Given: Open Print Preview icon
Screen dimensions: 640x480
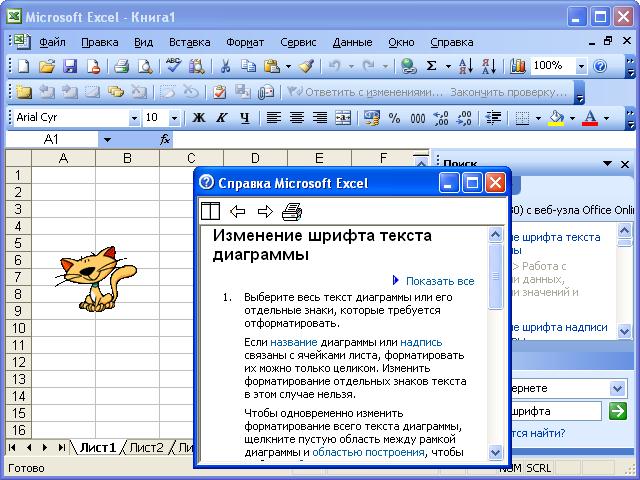Looking at the screenshot, I should coord(145,66).
